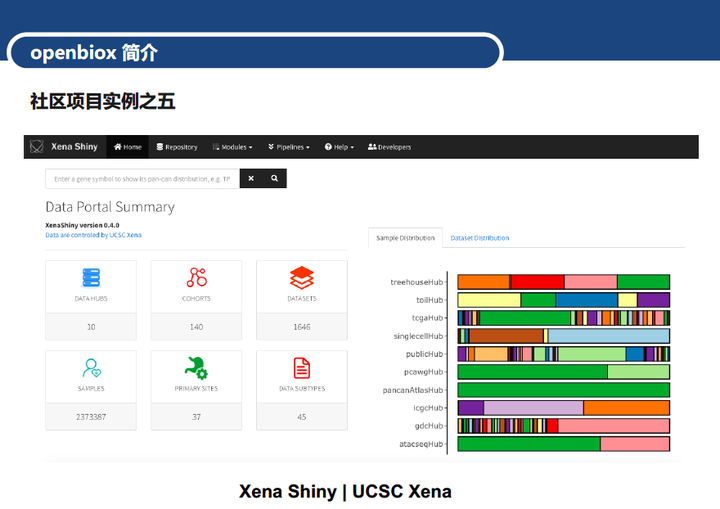Click the Cohorts network icon

click(197, 277)
